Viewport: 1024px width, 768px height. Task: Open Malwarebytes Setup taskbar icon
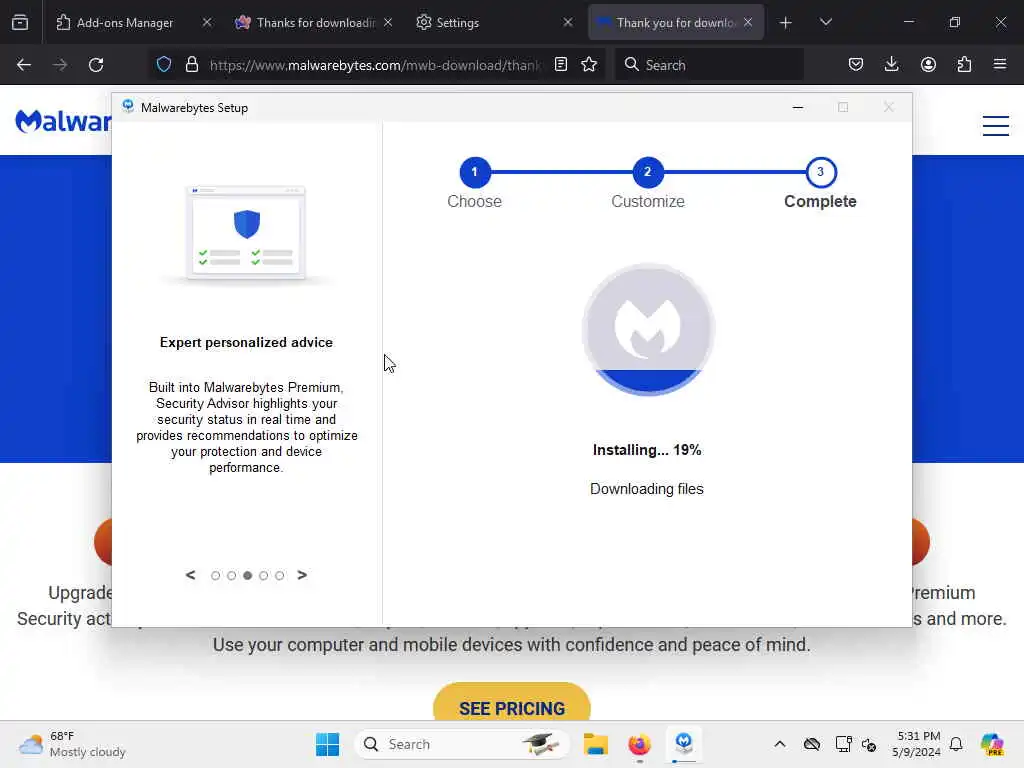684,743
